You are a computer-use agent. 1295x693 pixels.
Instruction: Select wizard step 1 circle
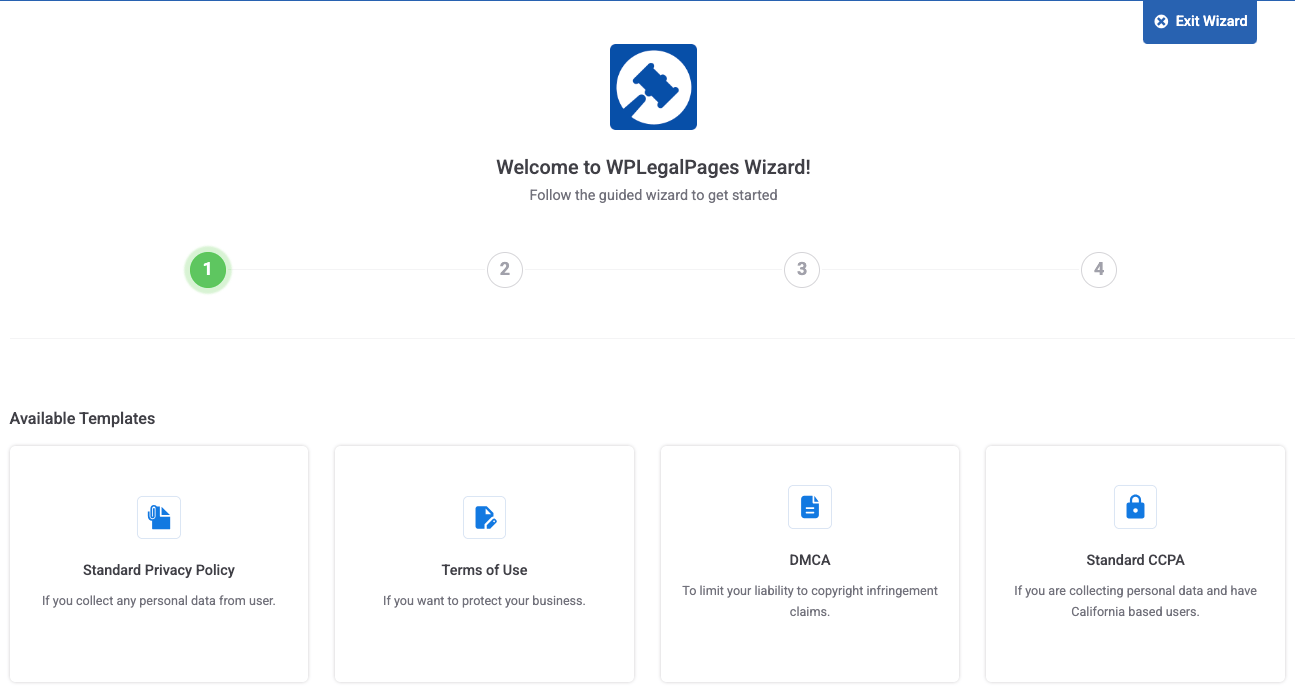click(208, 269)
